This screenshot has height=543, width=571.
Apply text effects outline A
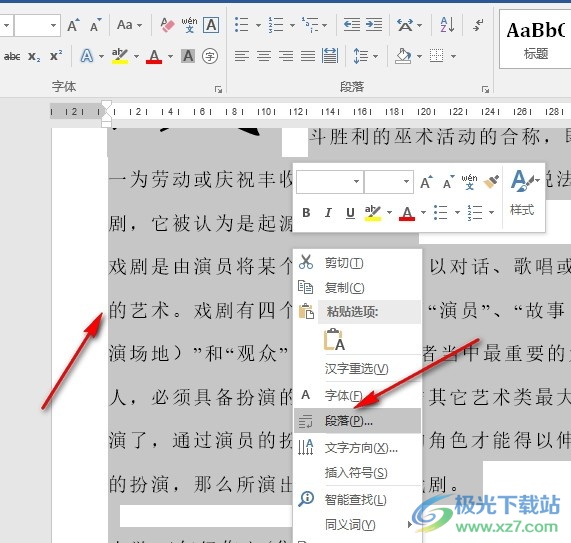[87, 56]
